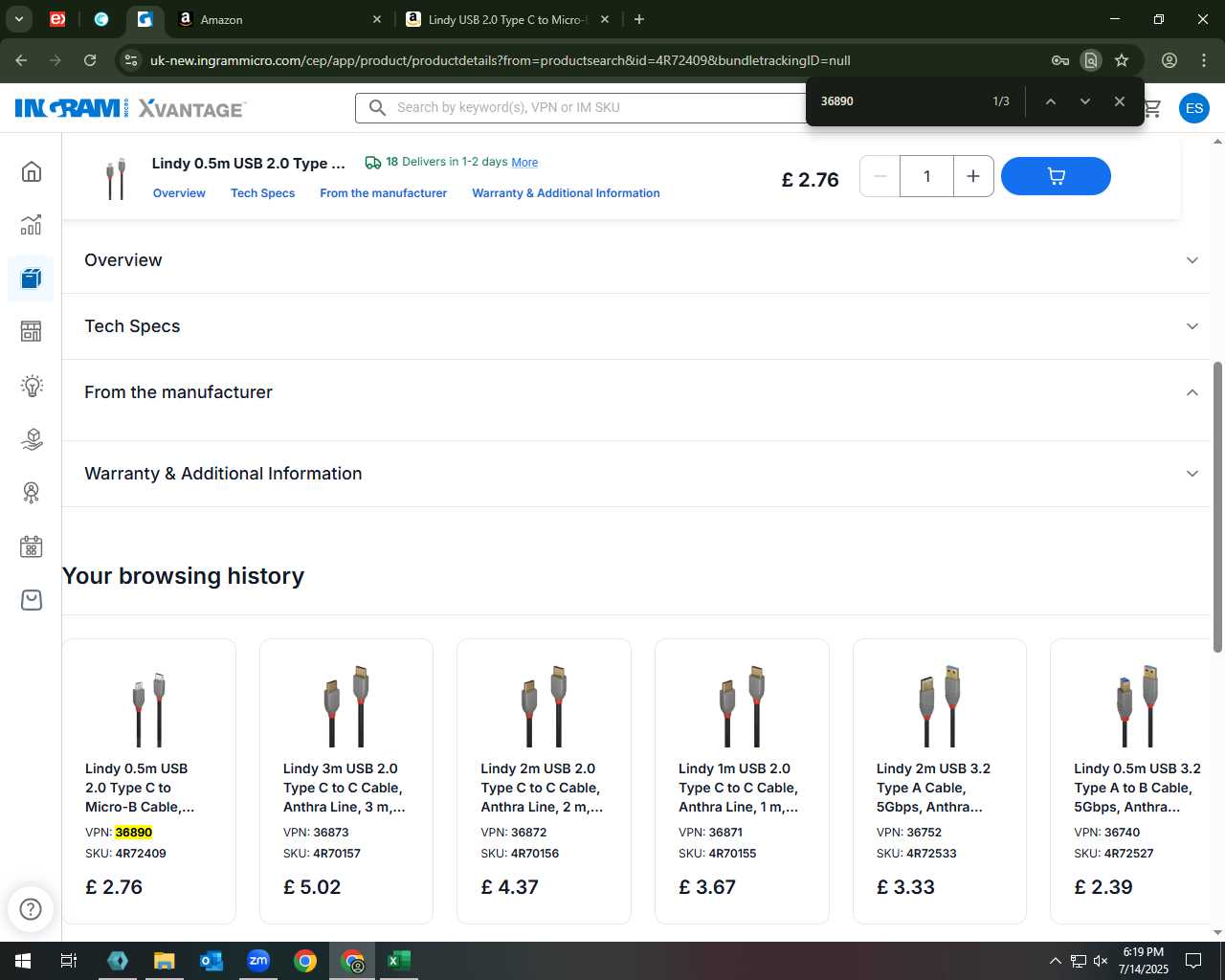Switch to Lindy USB 2.0 Type C tab
1225x980 pixels.
point(507,19)
